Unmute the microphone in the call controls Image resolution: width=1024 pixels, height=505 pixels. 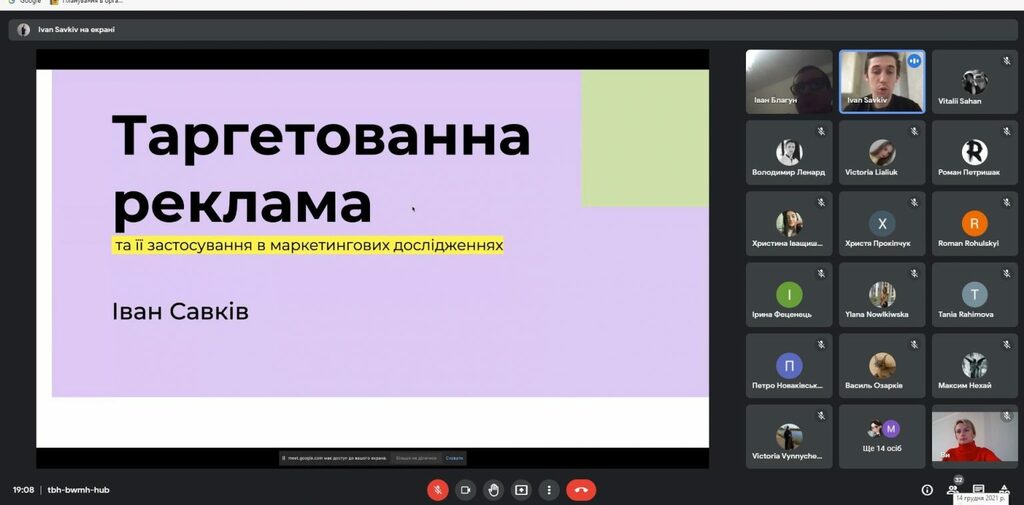tap(438, 489)
